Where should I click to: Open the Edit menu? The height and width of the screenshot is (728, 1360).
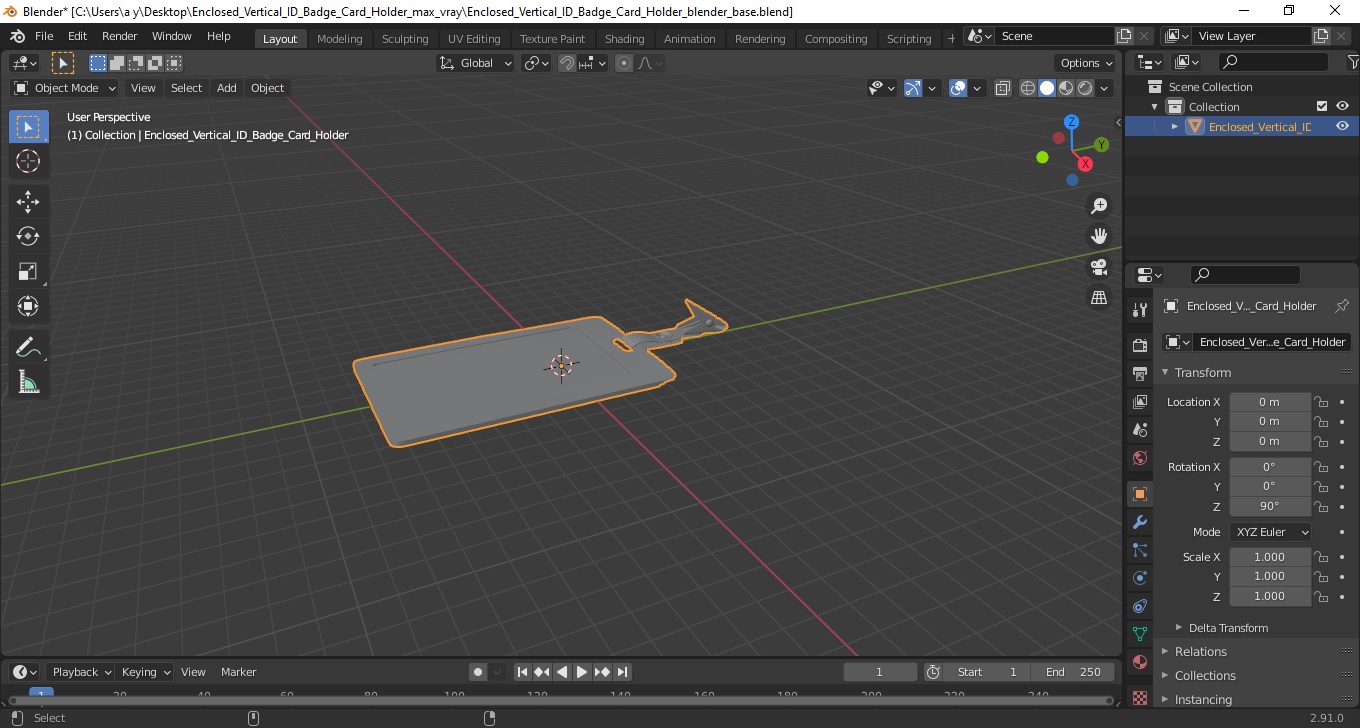77,36
